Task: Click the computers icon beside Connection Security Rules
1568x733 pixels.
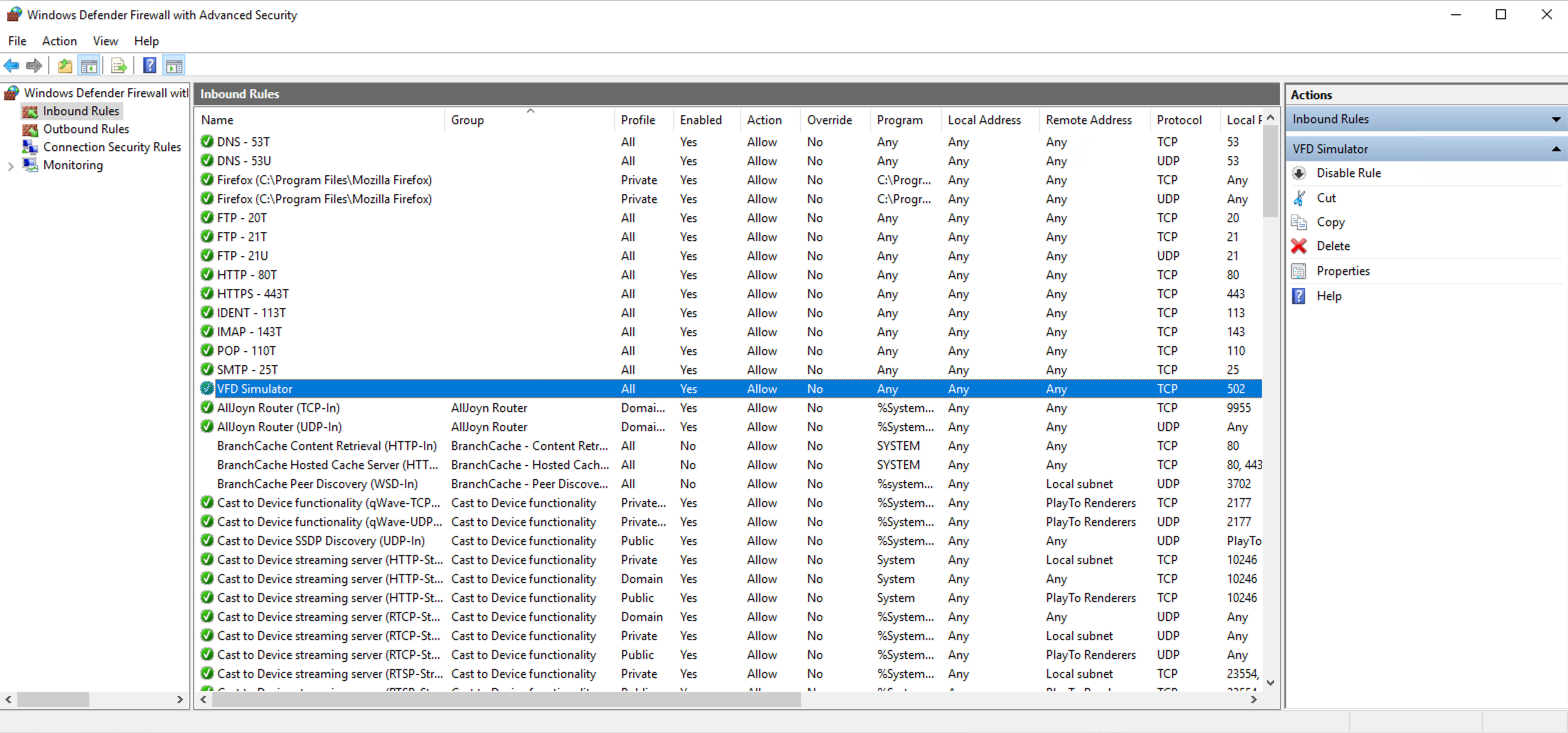Action: 29,147
